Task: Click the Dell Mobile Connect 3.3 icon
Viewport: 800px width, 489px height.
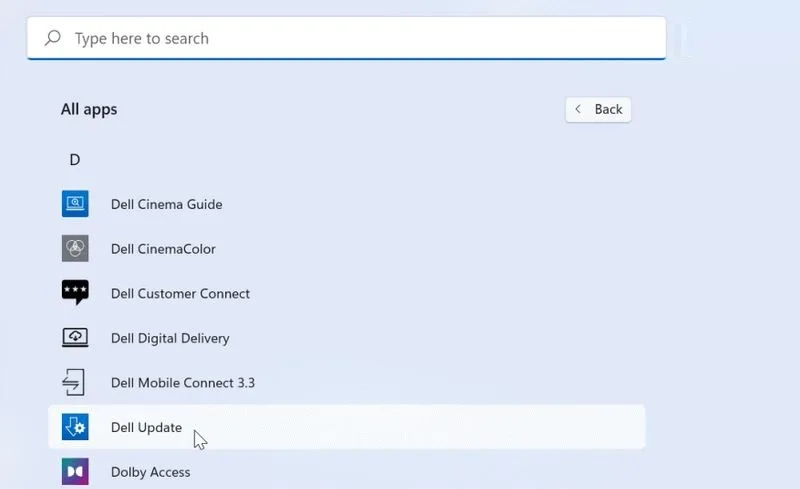Action: coord(73,382)
